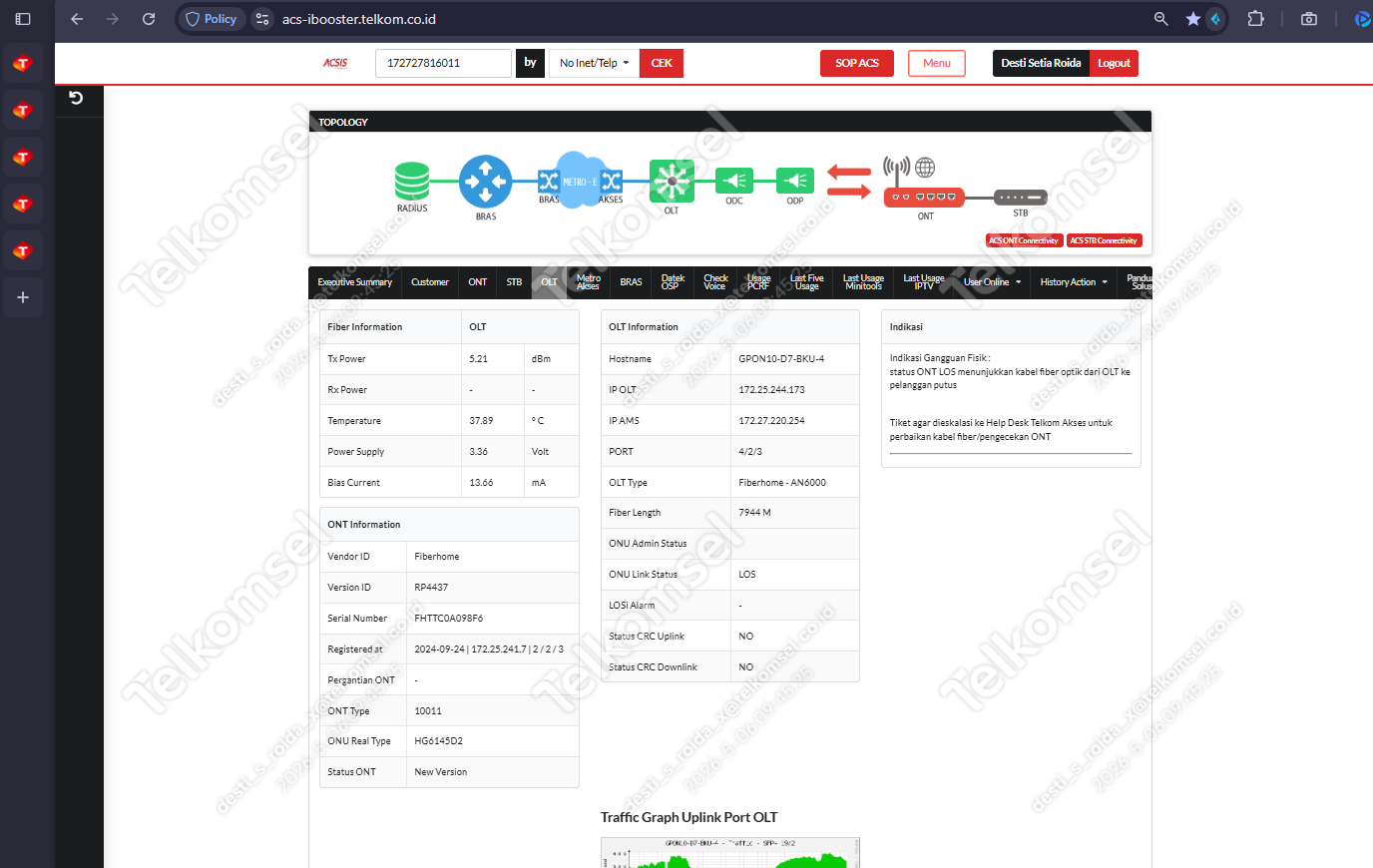Select the ODC node icon
This screenshot has height=868, width=1373.
pyautogui.click(x=734, y=181)
